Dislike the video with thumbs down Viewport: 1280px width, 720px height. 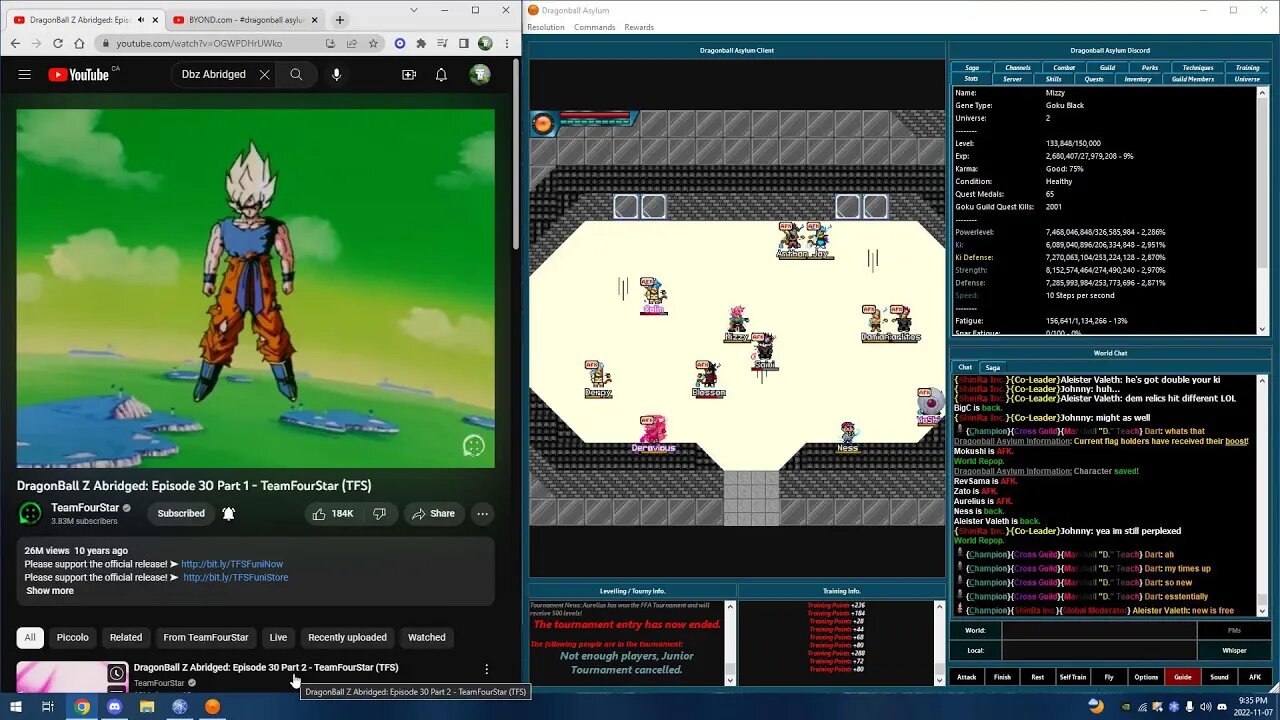point(379,514)
